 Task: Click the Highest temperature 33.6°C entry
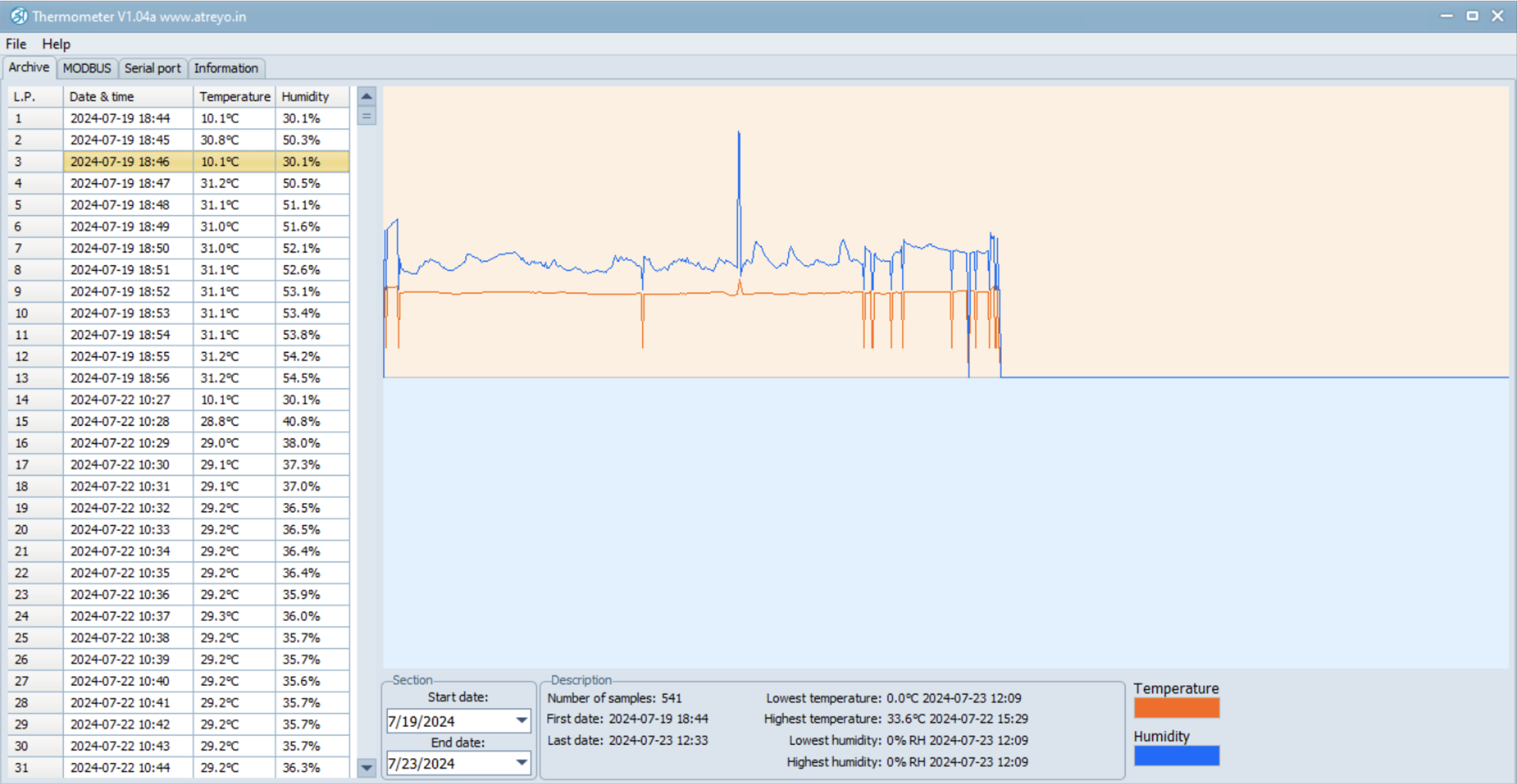[896, 719]
